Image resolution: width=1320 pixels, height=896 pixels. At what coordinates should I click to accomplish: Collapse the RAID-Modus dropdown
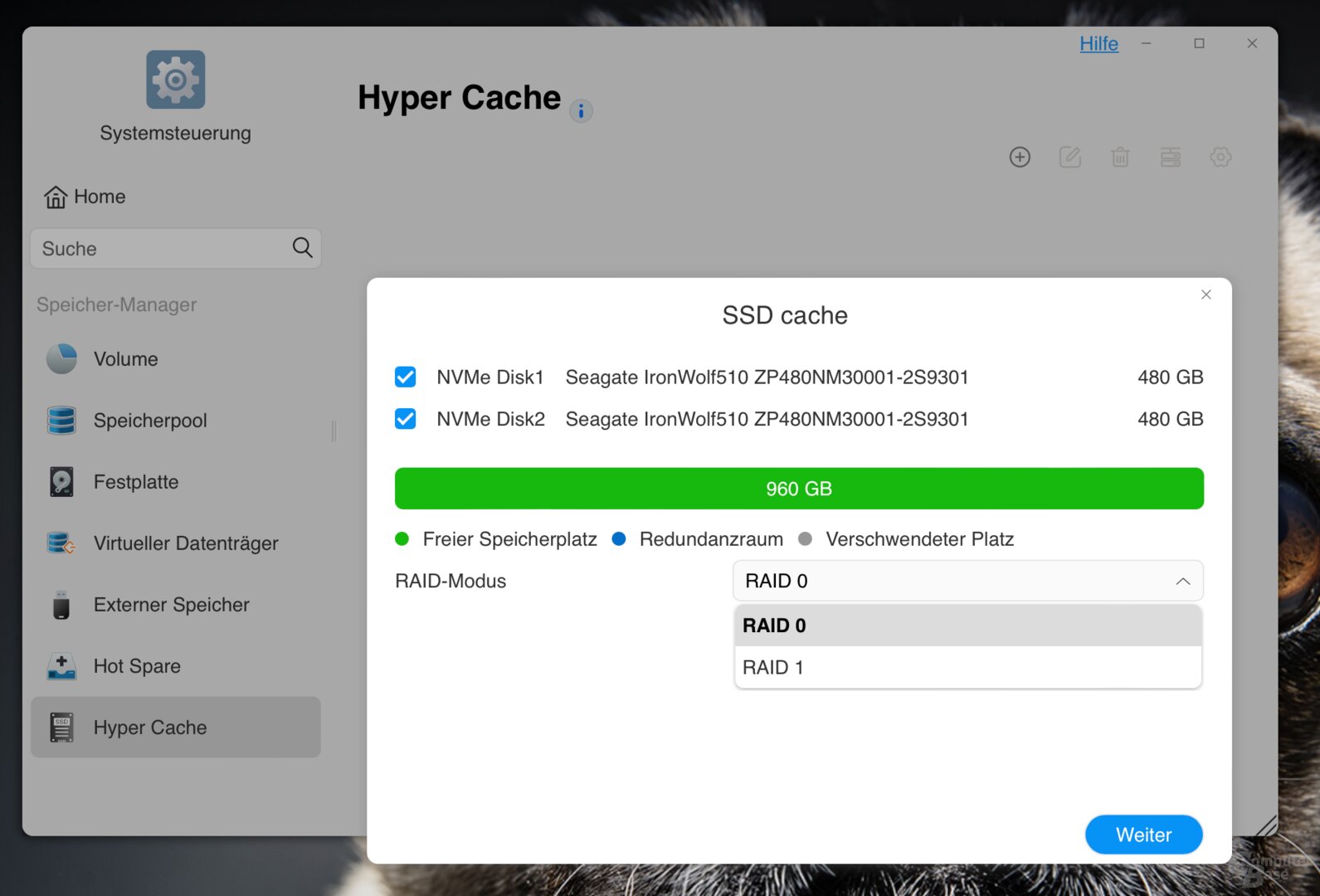click(1183, 582)
